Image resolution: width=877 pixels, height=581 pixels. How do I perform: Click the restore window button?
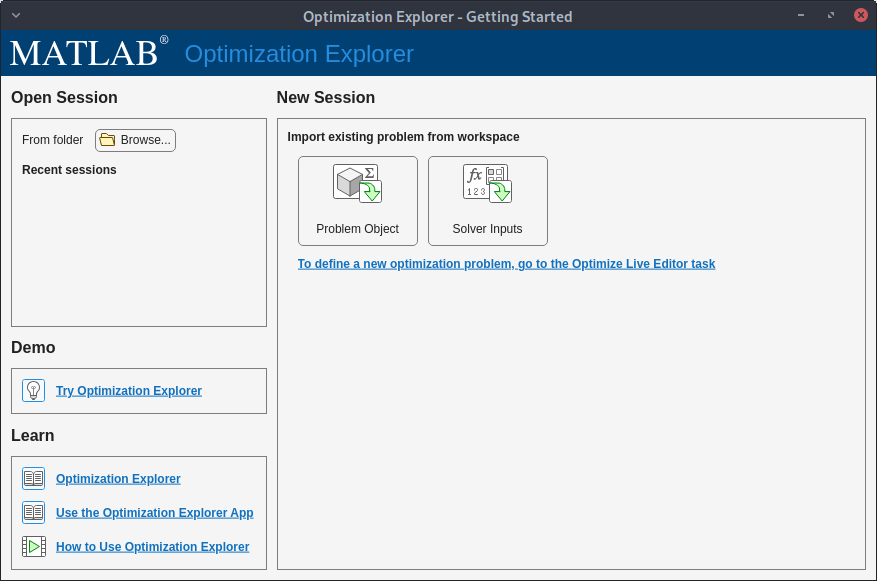[830, 15]
